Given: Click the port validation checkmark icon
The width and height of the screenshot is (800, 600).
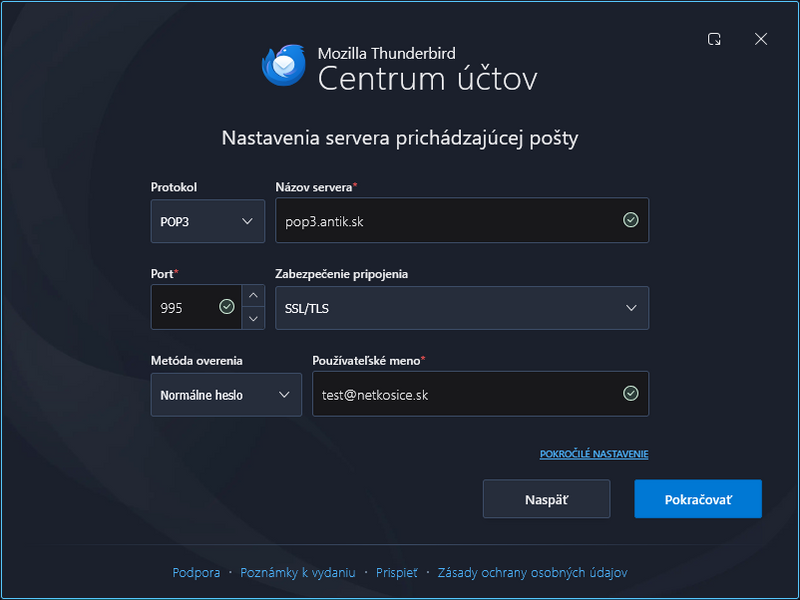Looking at the screenshot, I should coord(227,307).
